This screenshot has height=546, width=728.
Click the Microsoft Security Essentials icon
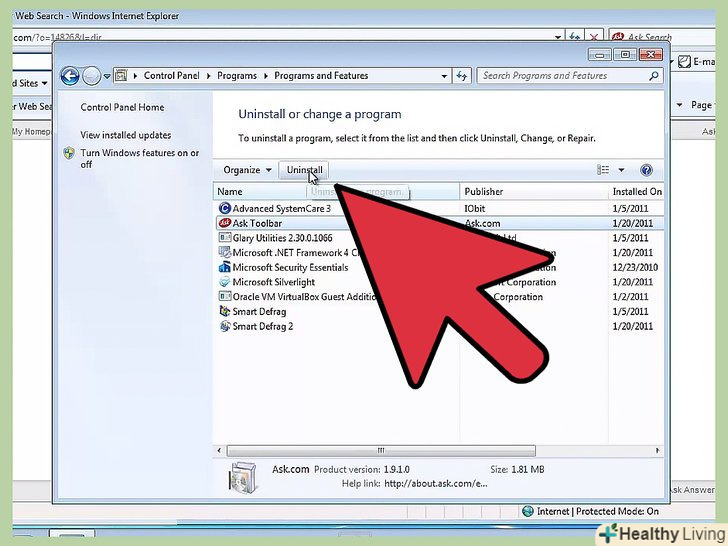tap(225, 267)
